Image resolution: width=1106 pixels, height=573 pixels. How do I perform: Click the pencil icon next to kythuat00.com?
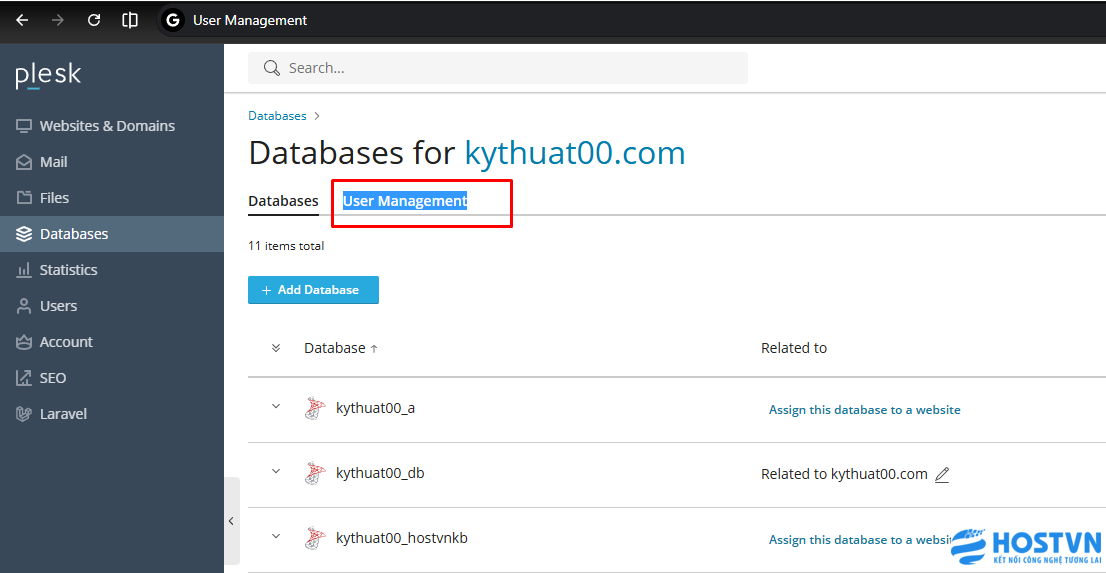(x=941, y=474)
